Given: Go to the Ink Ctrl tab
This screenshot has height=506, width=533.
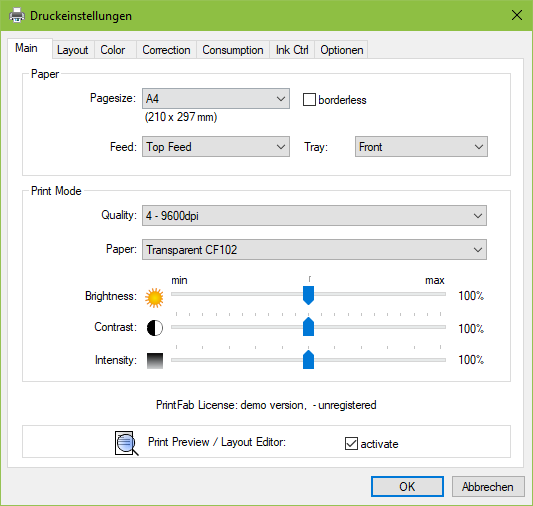Looking at the screenshot, I should tap(292, 50).
